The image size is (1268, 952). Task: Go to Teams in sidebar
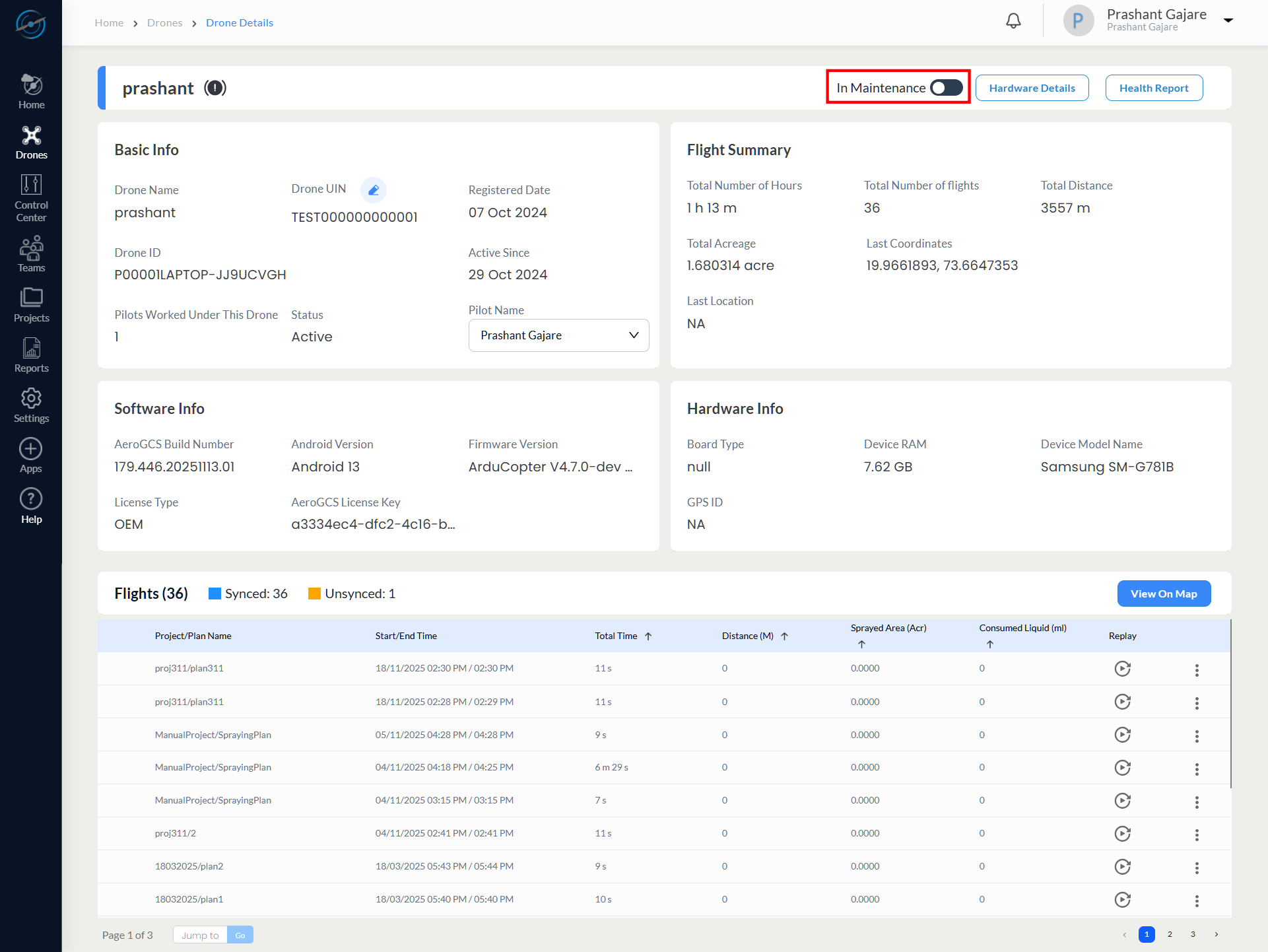click(31, 254)
